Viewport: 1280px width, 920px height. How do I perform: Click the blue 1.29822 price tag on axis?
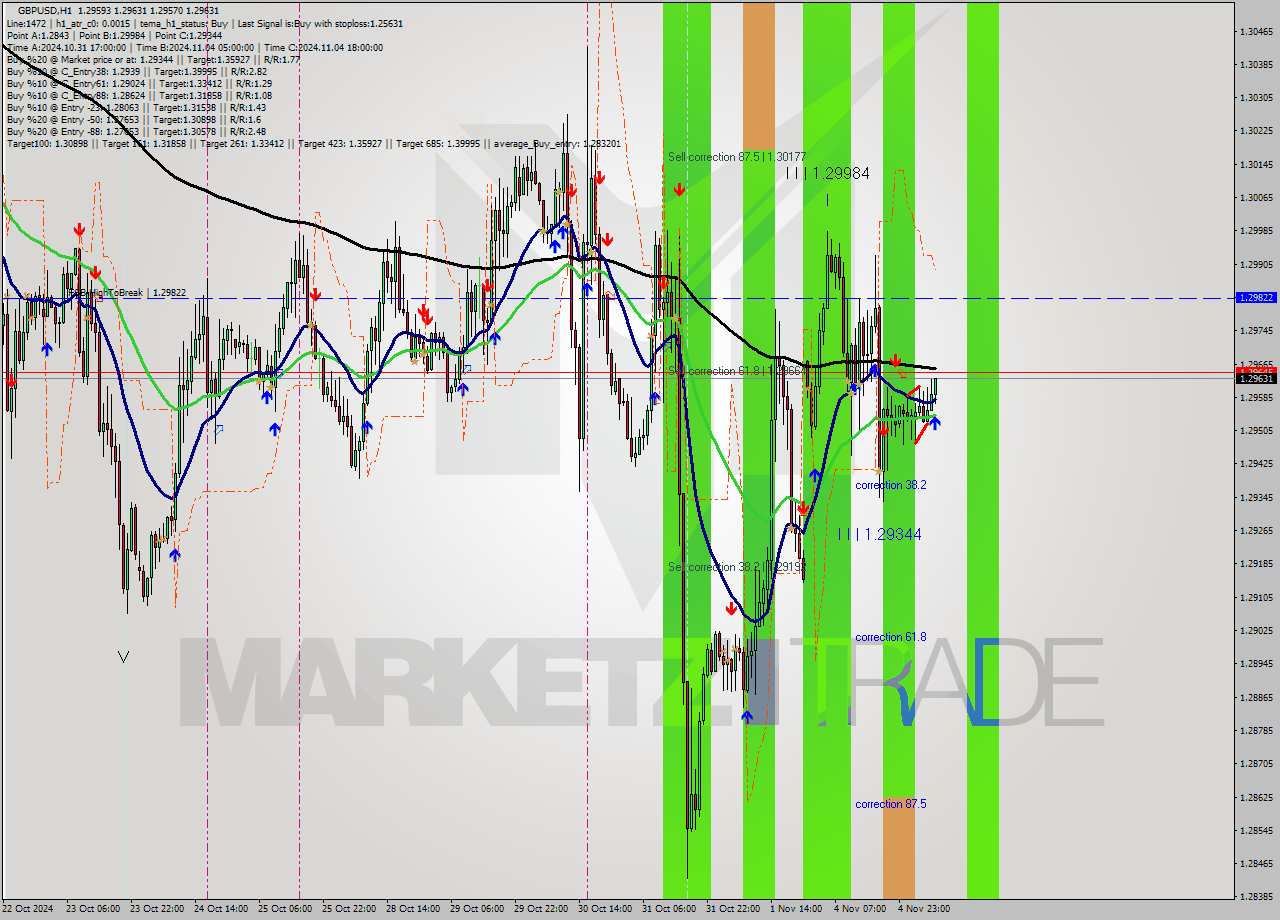[x=1256, y=298]
